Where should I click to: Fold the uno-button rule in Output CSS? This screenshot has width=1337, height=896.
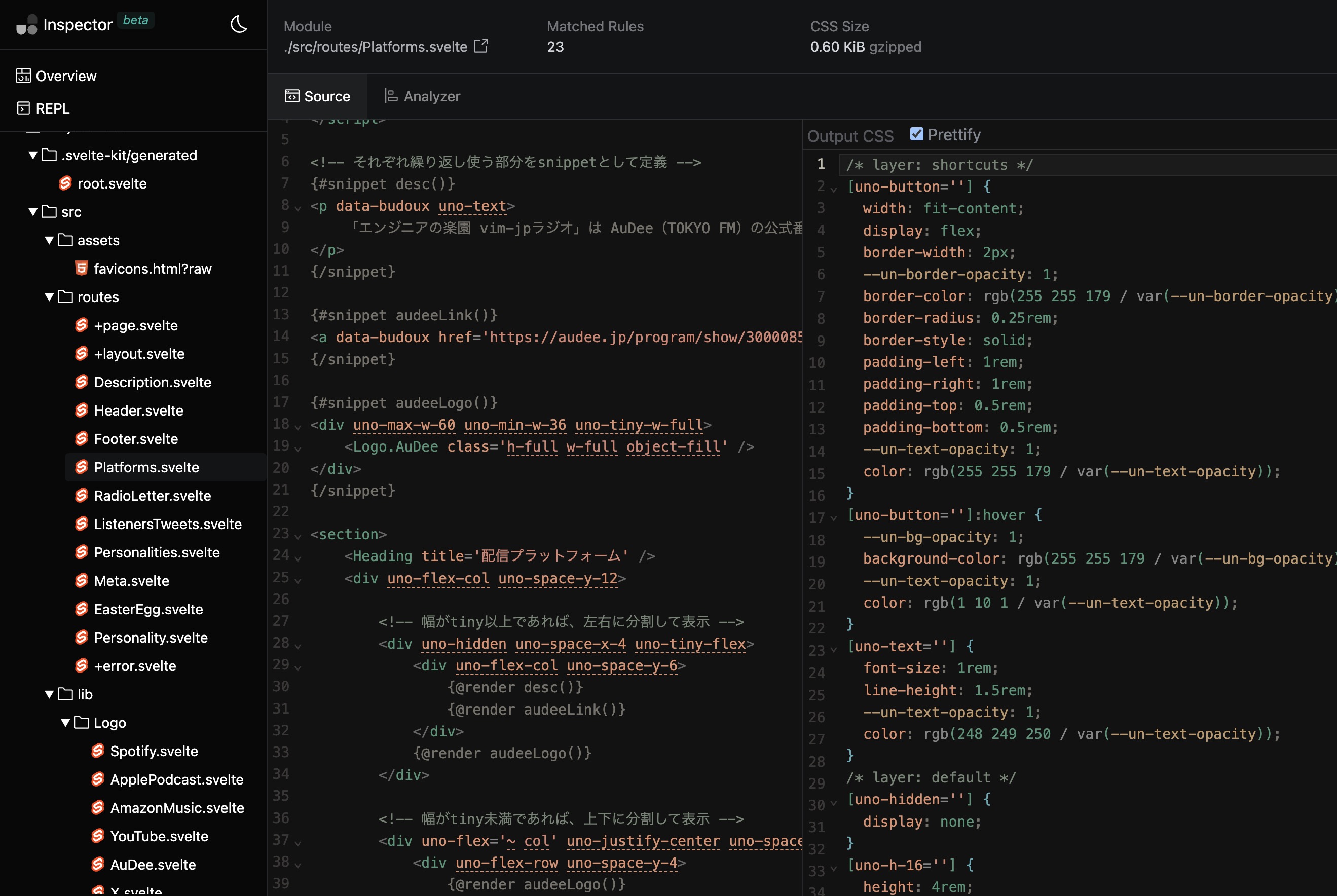pos(834,189)
